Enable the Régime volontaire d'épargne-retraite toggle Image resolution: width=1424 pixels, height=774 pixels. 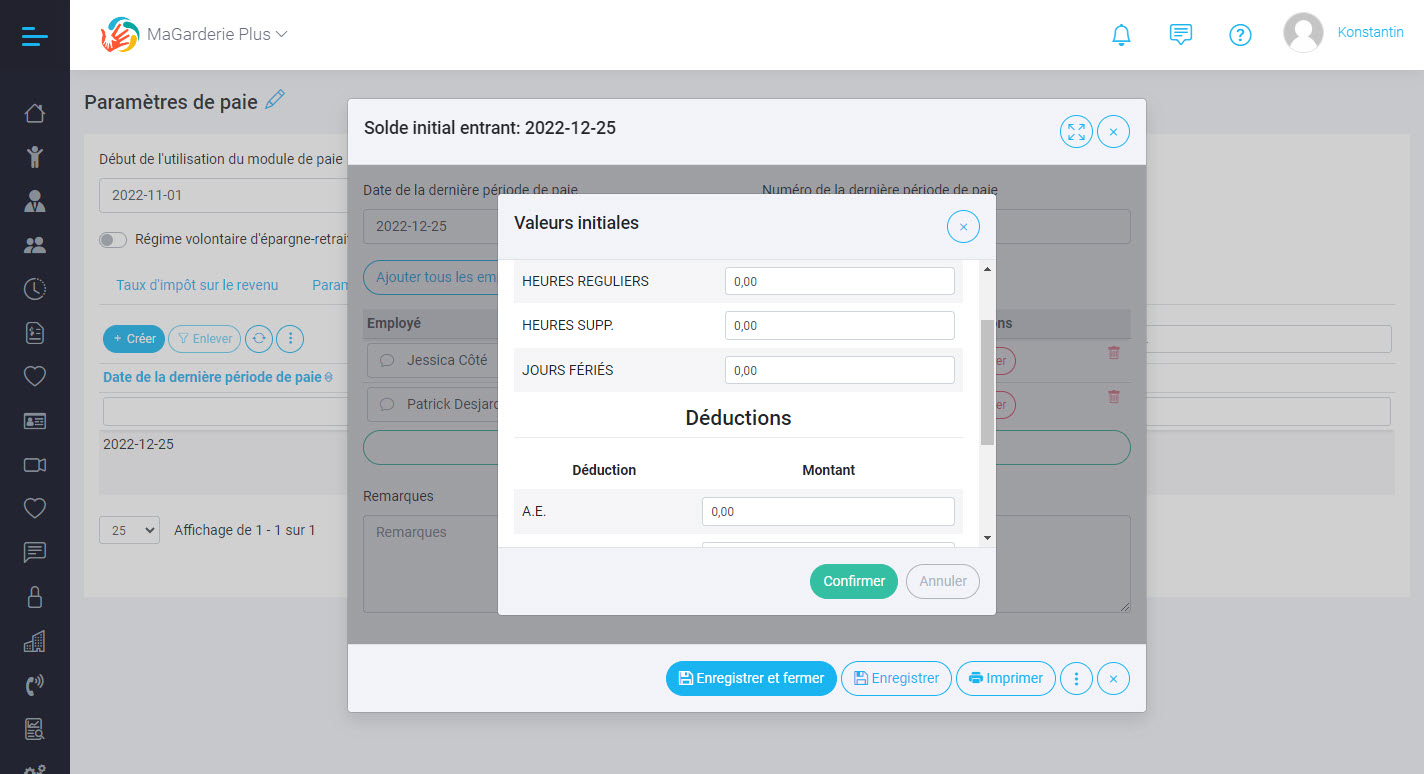(x=112, y=240)
